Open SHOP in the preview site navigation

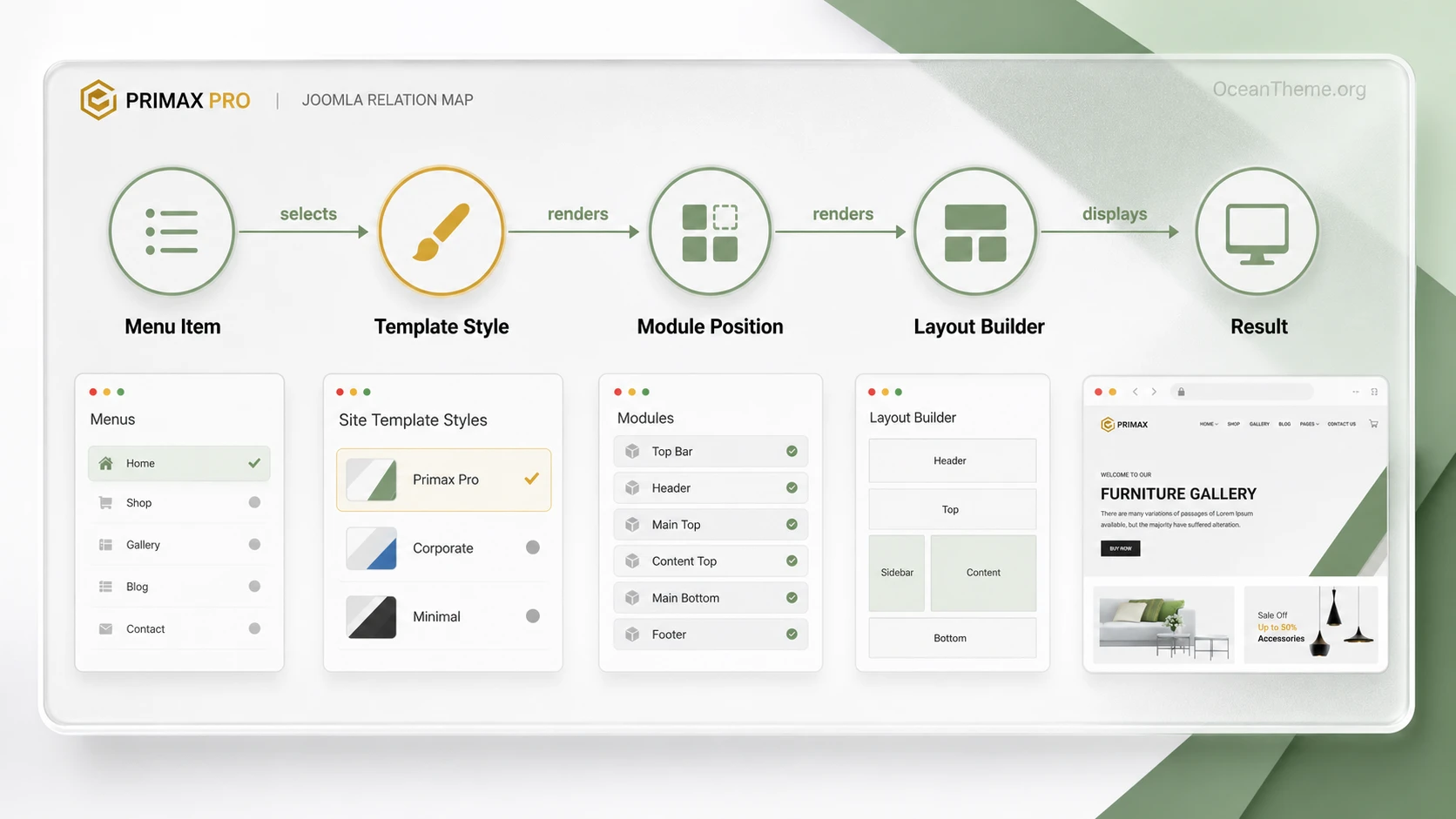tap(1233, 424)
